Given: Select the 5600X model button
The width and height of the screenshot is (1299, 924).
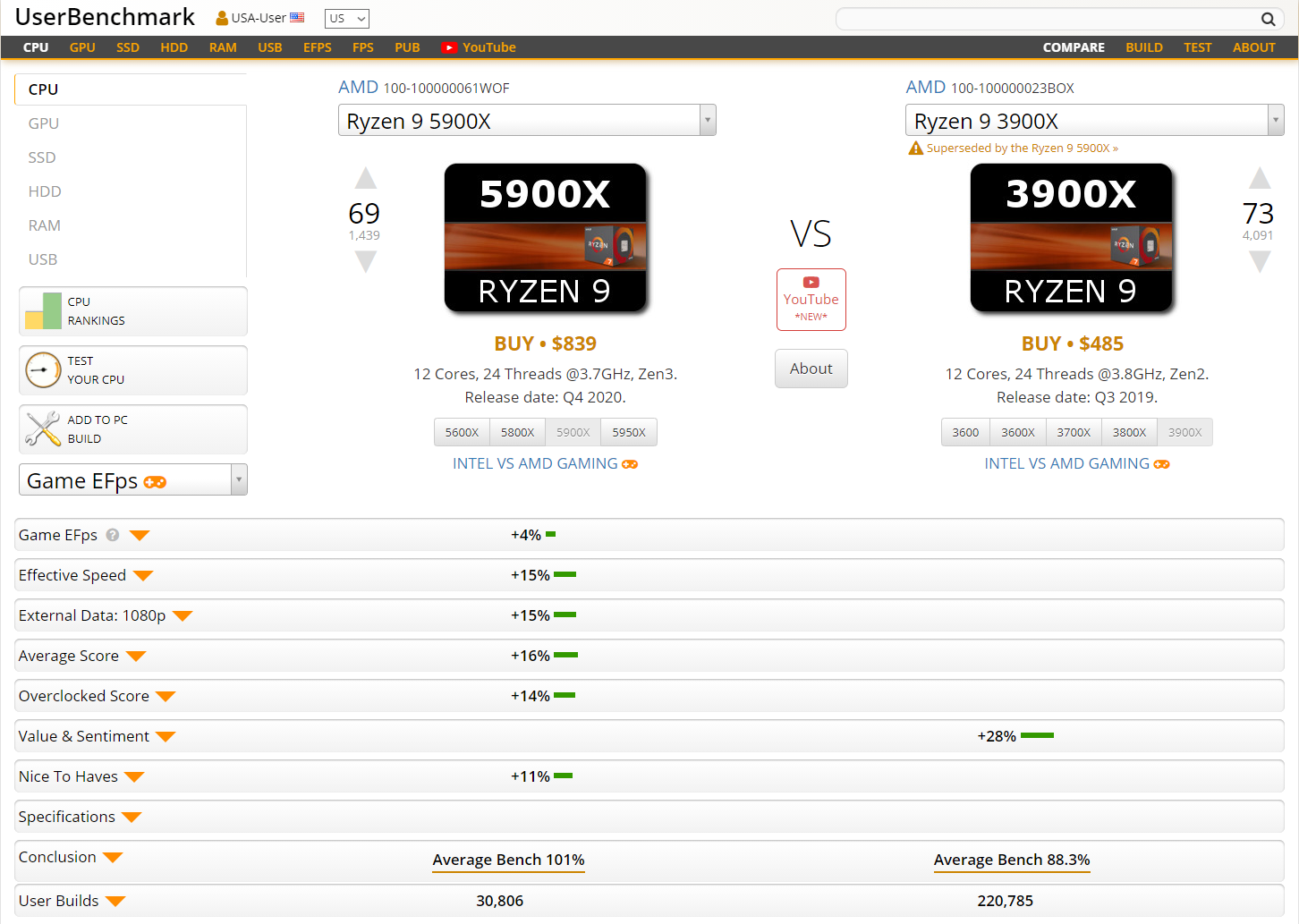Looking at the screenshot, I should 462,432.
